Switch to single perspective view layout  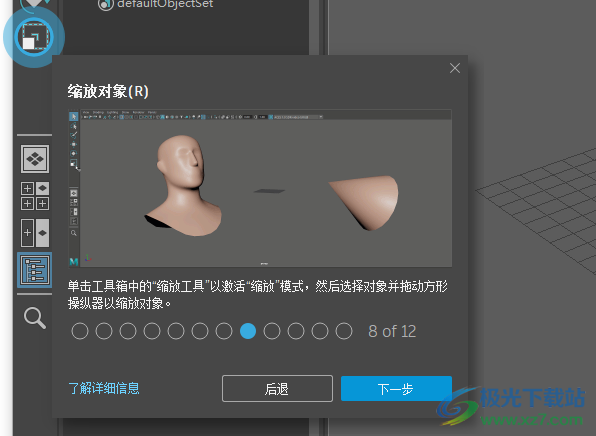pyautogui.click(x=35, y=159)
